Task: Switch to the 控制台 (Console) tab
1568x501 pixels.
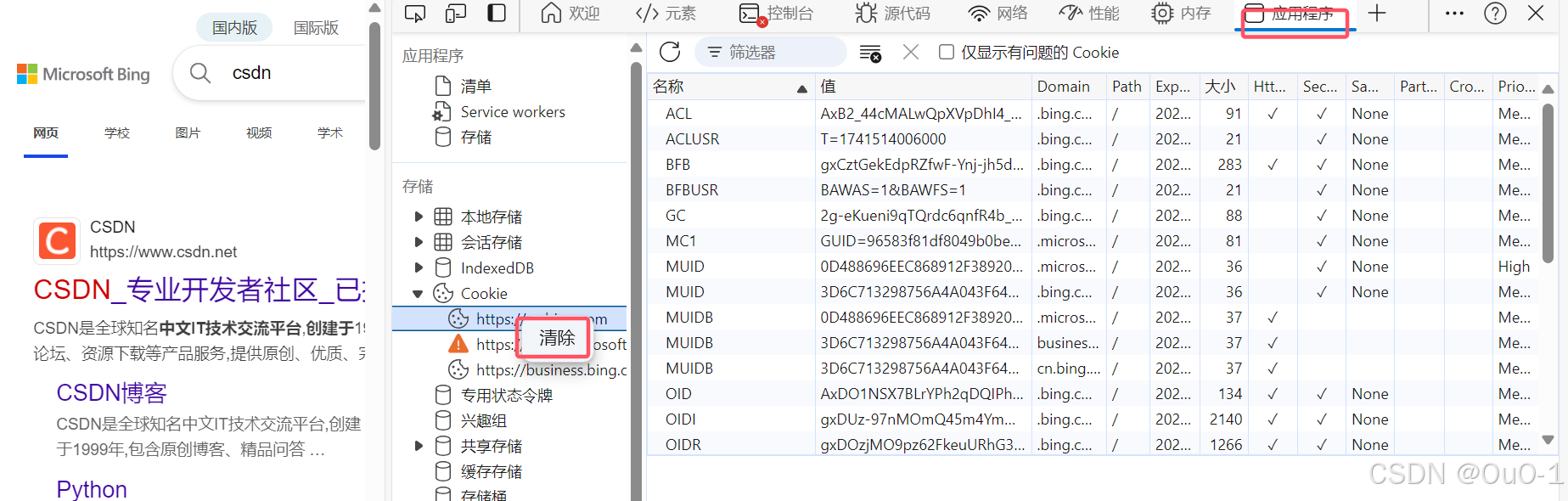Action: 776,14
